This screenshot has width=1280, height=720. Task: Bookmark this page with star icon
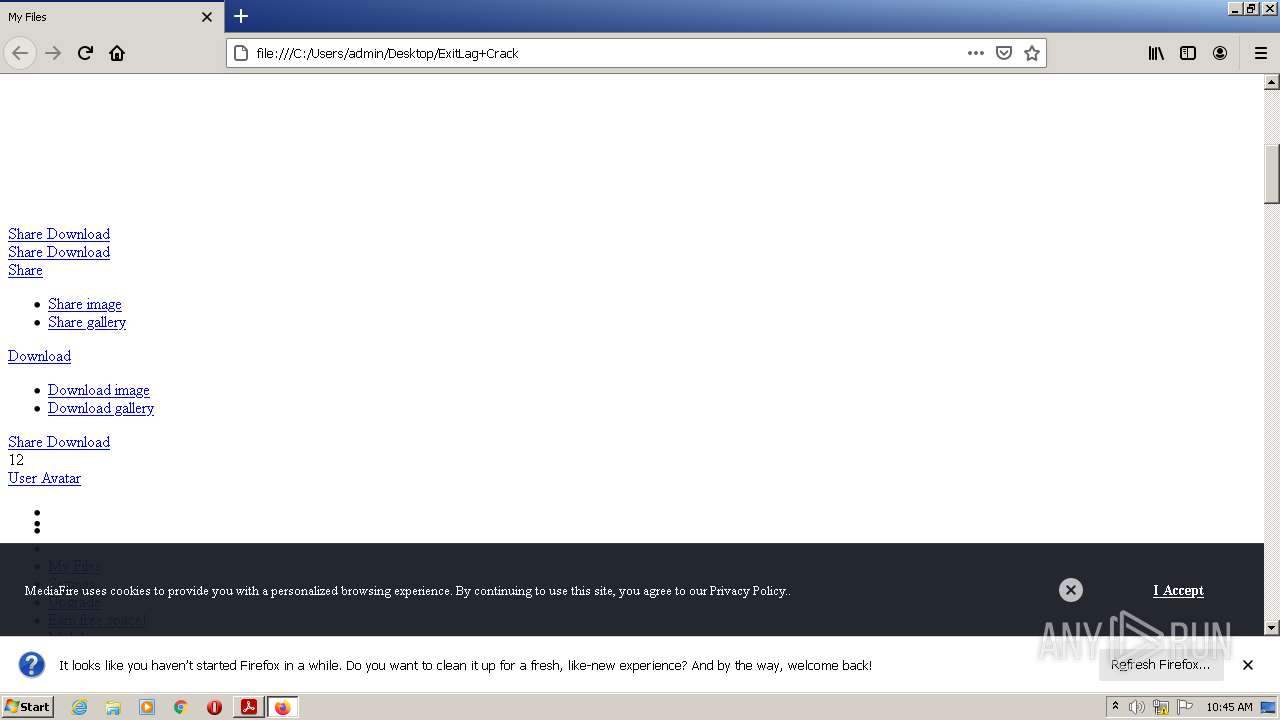click(x=1032, y=53)
